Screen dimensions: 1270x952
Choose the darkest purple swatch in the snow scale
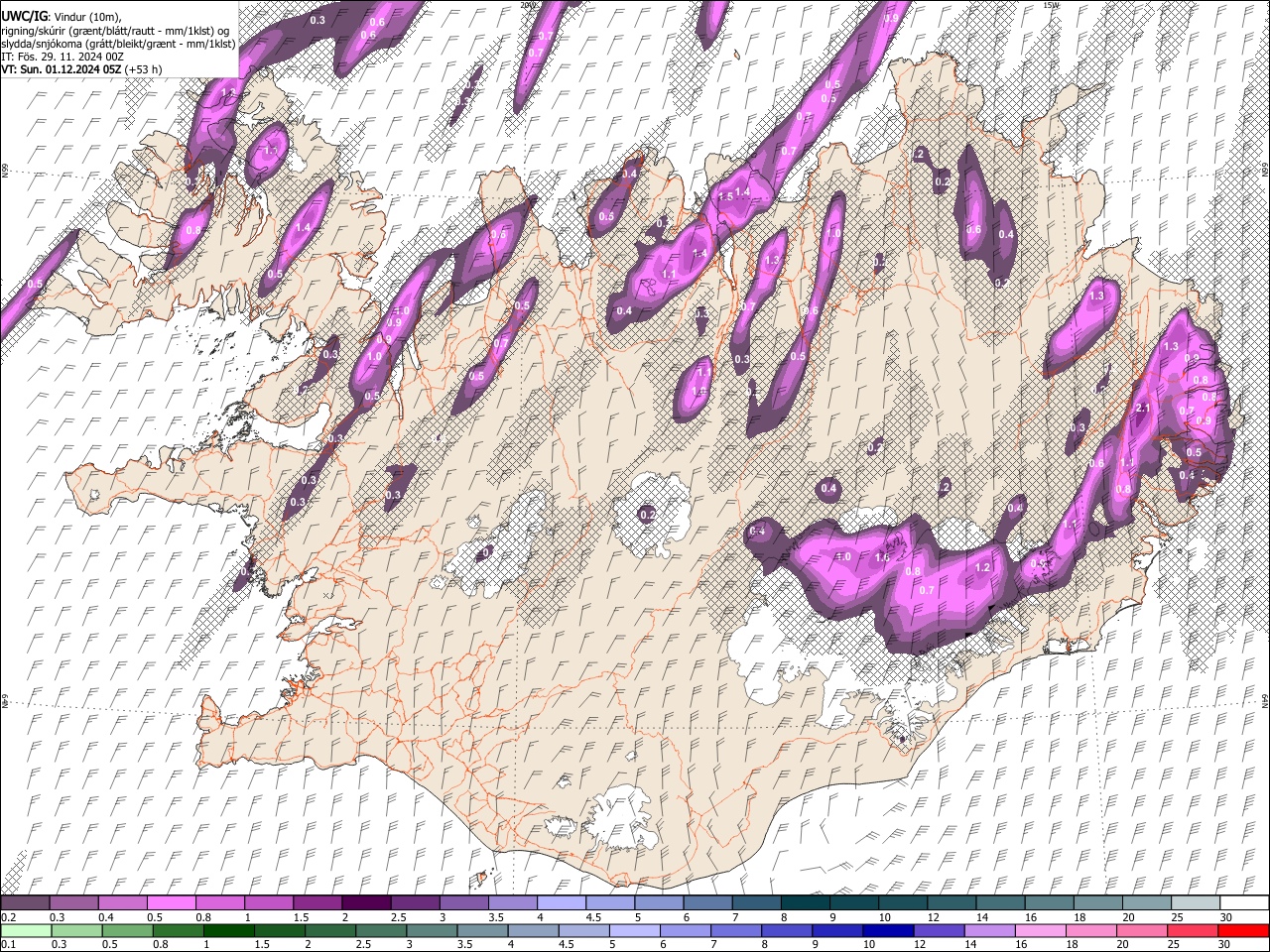coord(366,902)
